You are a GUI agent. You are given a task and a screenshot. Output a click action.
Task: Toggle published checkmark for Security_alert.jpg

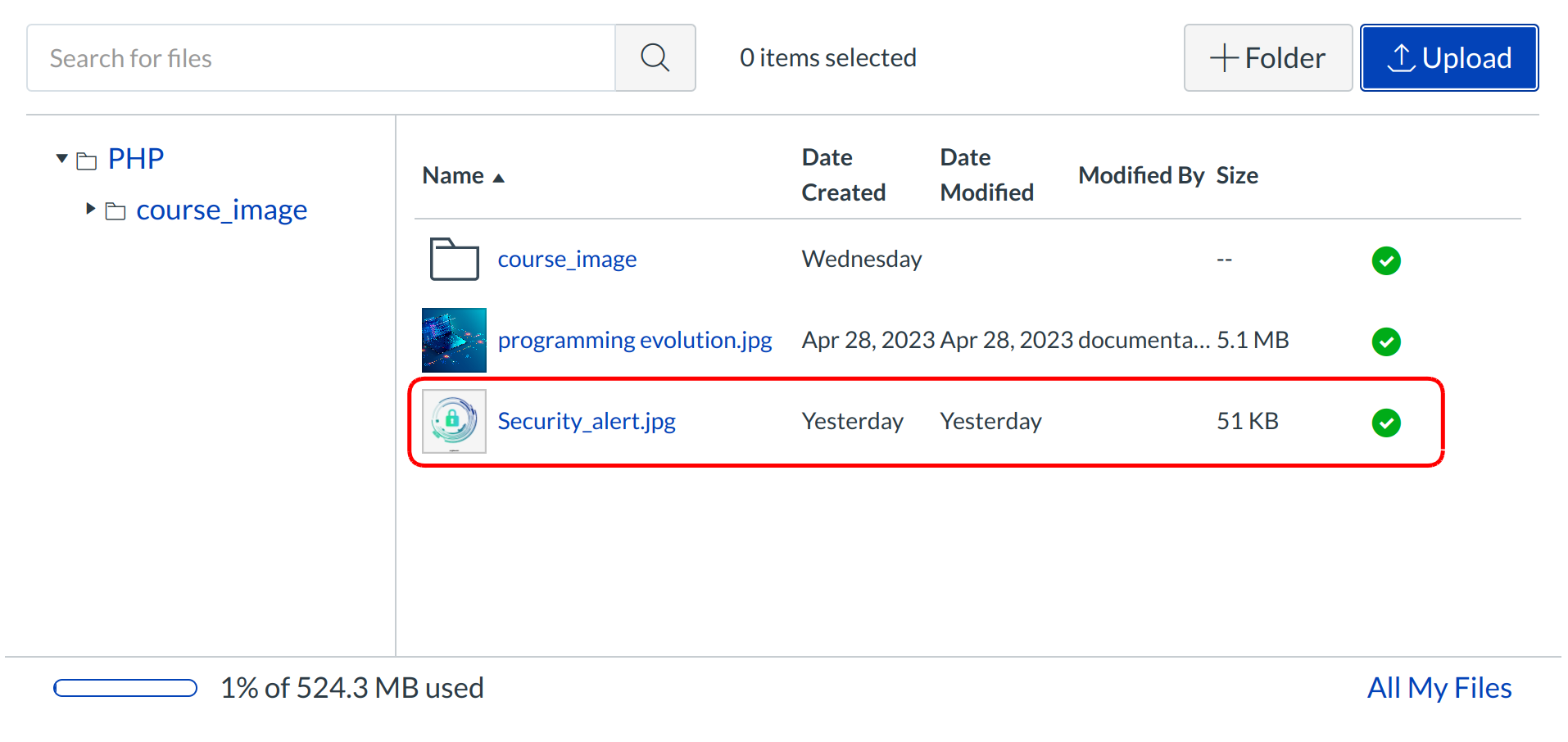[x=1385, y=423]
